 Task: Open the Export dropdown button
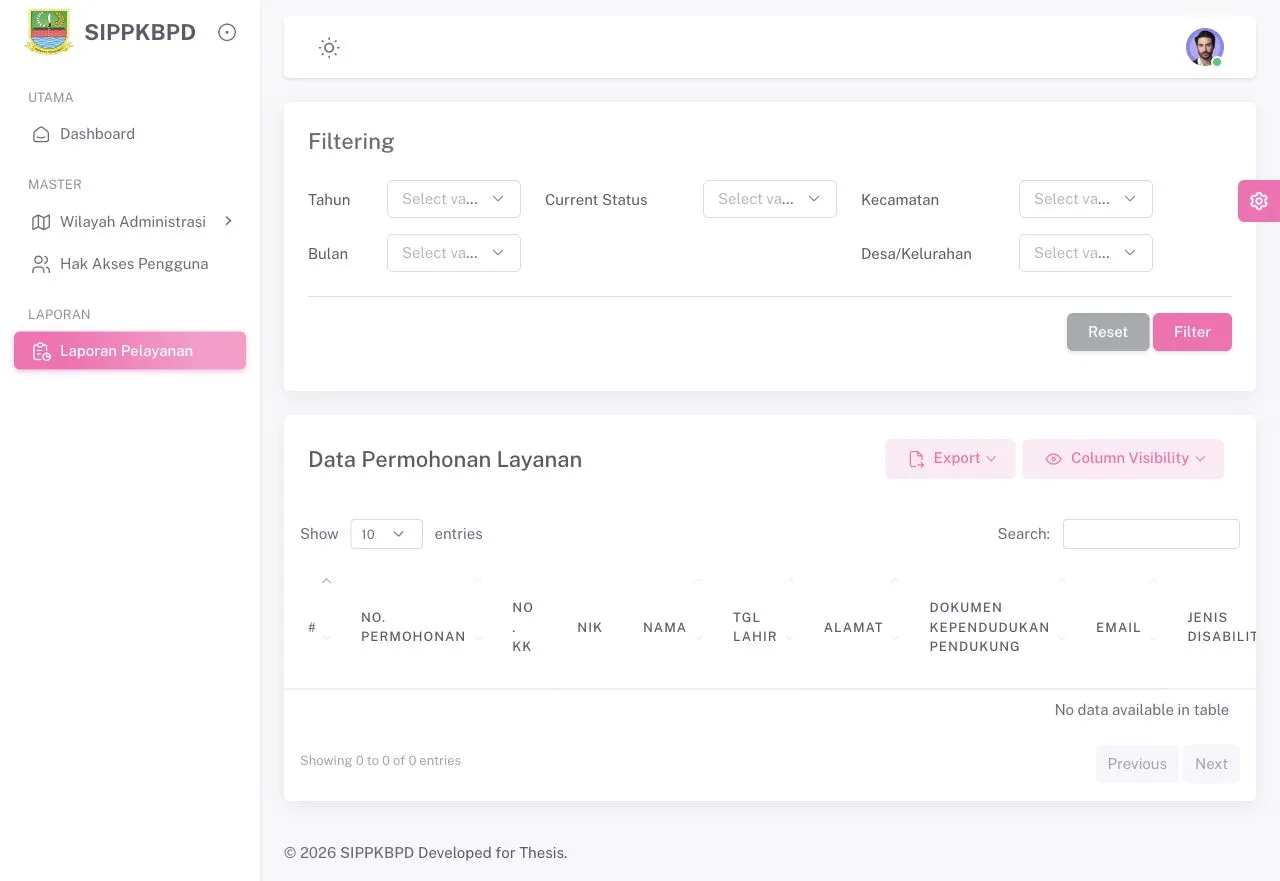[x=950, y=459]
